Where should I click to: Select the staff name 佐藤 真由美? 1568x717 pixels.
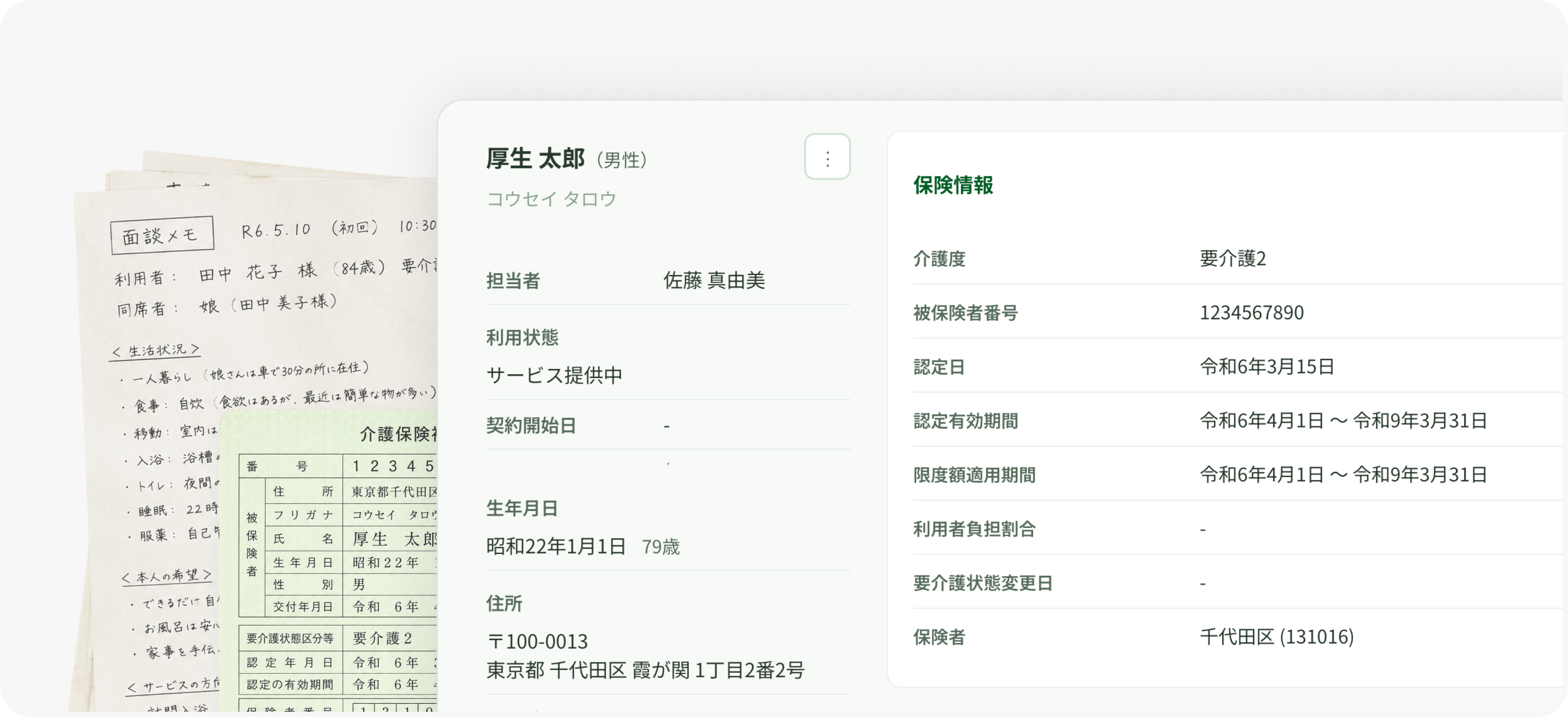714,281
